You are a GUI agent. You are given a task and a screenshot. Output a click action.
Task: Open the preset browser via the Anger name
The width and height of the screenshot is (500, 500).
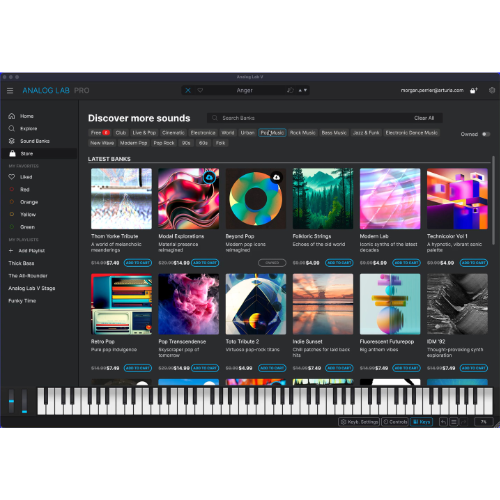click(x=245, y=90)
